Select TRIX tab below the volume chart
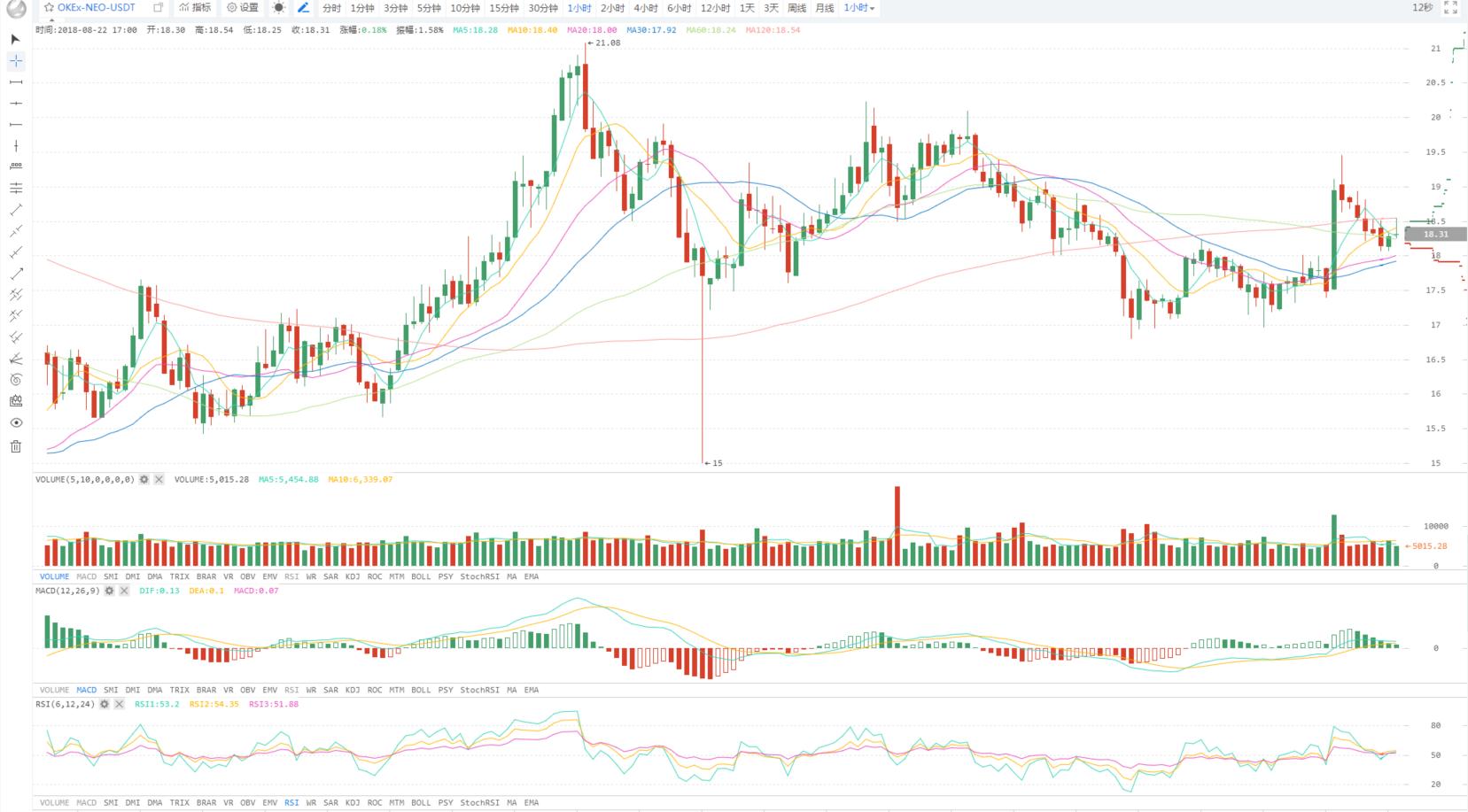The height and width of the screenshot is (812, 1468). (179, 576)
